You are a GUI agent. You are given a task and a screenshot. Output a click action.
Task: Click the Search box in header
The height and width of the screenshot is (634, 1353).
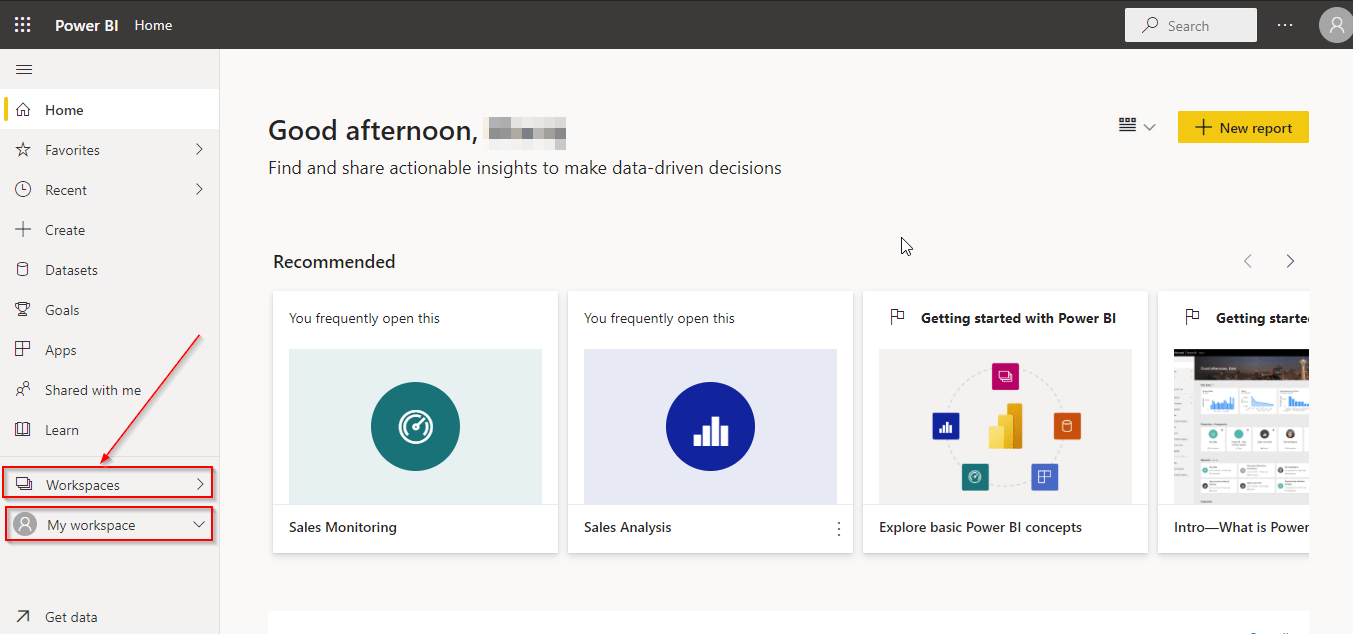(1190, 26)
